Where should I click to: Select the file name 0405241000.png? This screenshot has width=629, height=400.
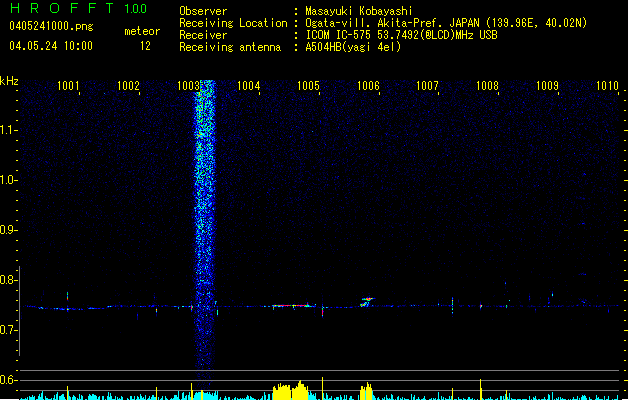51,26
